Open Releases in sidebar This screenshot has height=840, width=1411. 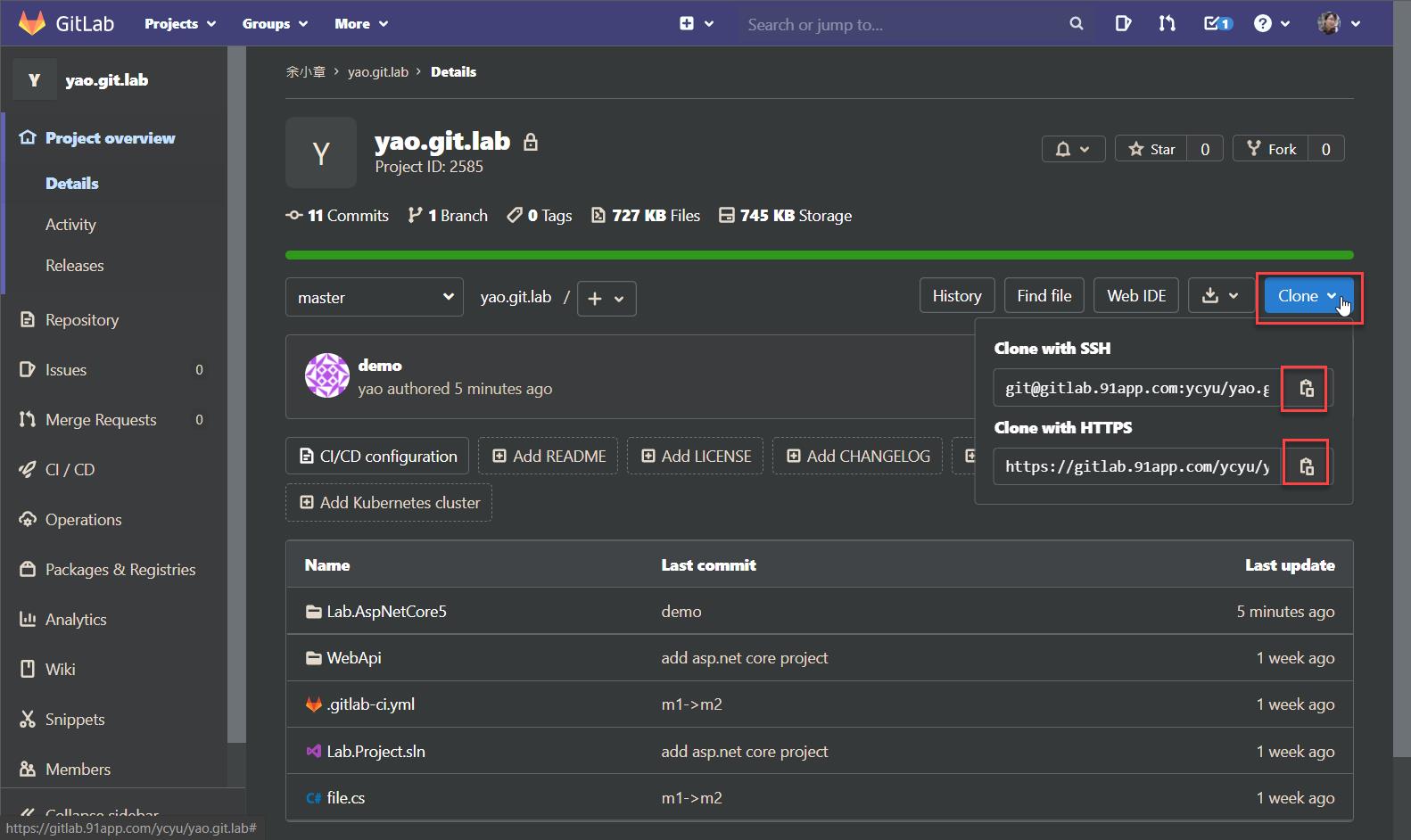click(75, 266)
